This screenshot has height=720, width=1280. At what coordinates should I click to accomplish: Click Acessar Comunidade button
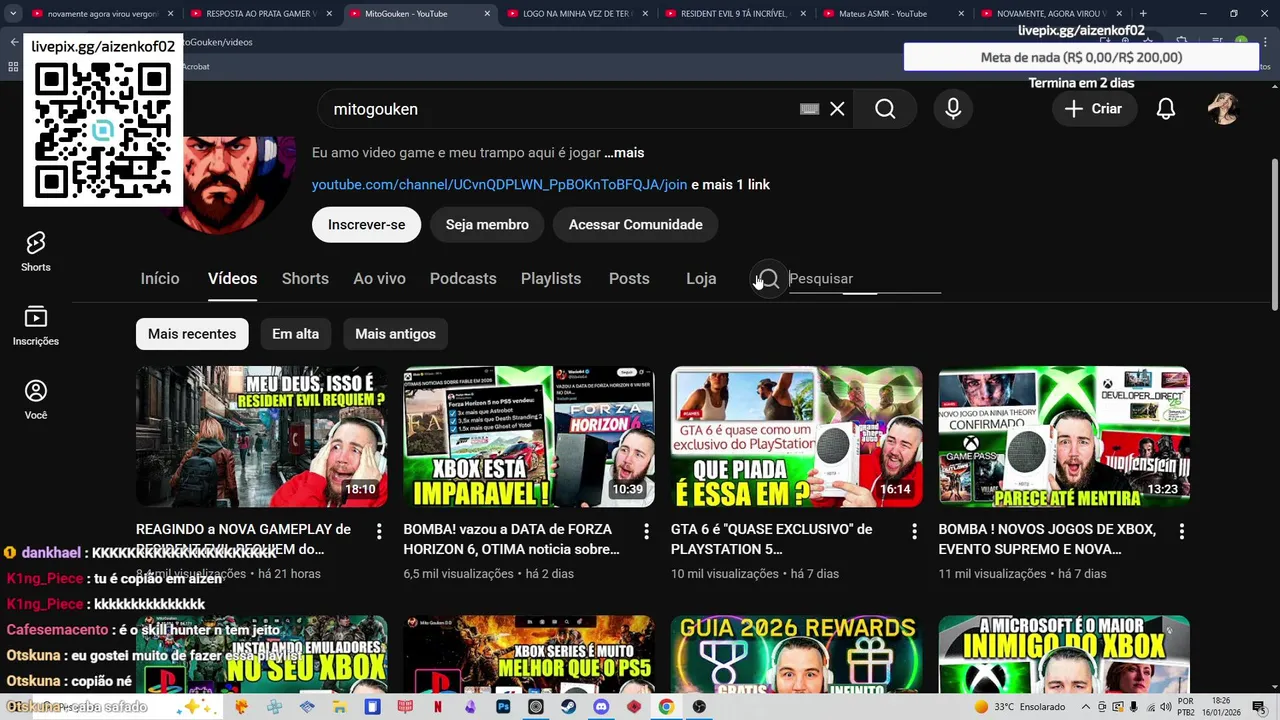point(635,225)
